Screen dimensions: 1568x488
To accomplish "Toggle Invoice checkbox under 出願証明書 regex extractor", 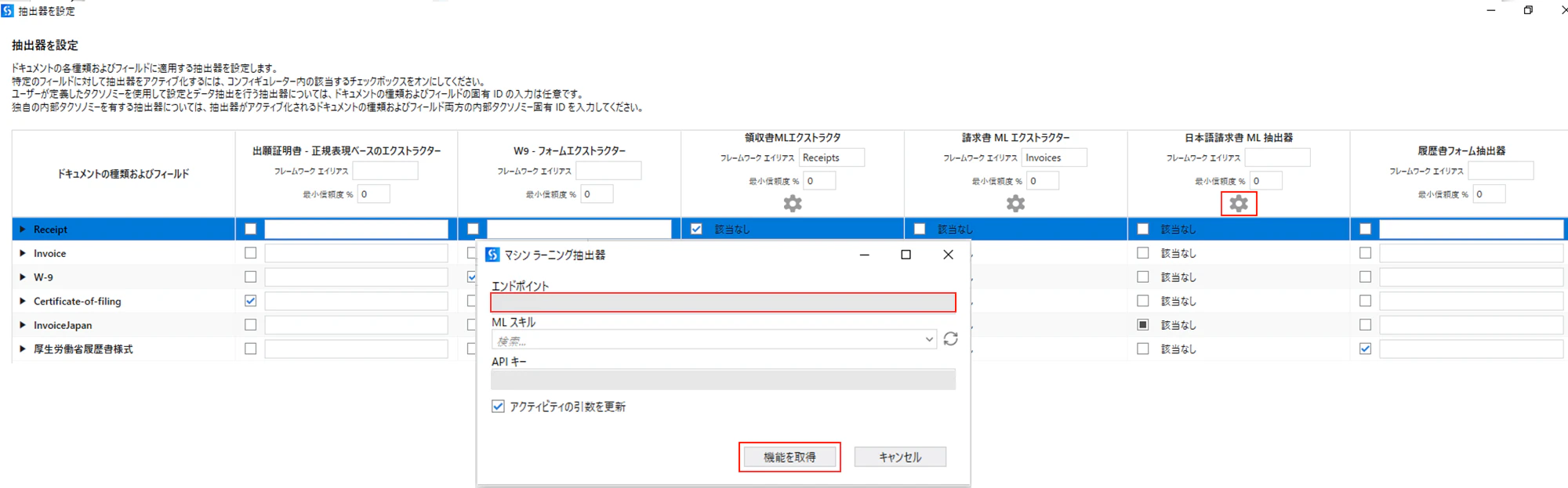I will tap(250, 253).
